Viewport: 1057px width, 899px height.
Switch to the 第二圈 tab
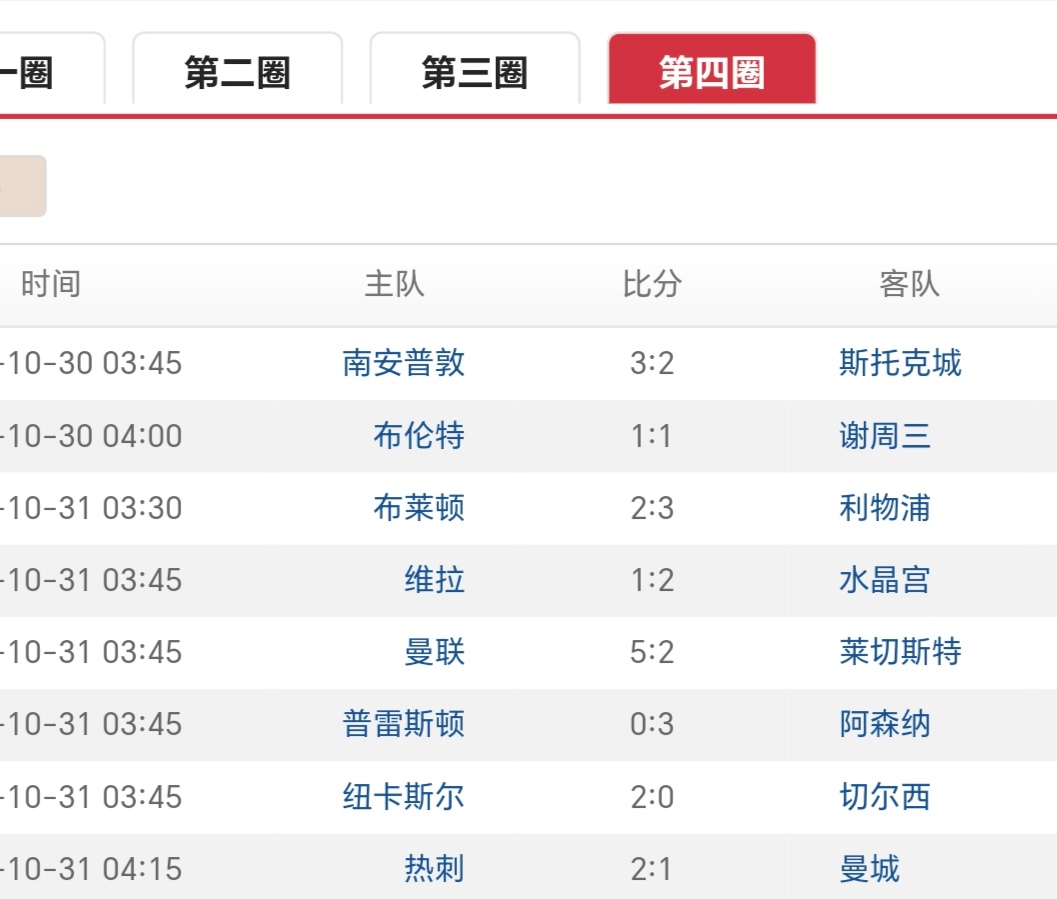pyautogui.click(x=237, y=73)
